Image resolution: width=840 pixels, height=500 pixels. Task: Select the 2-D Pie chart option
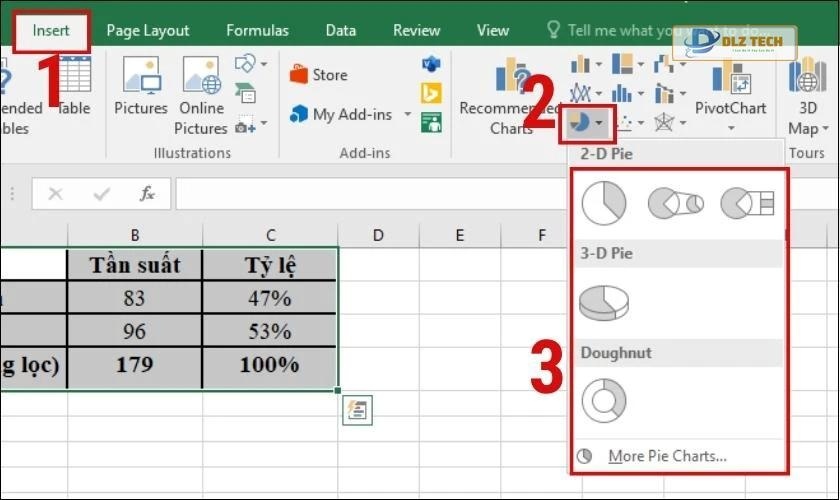[603, 203]
